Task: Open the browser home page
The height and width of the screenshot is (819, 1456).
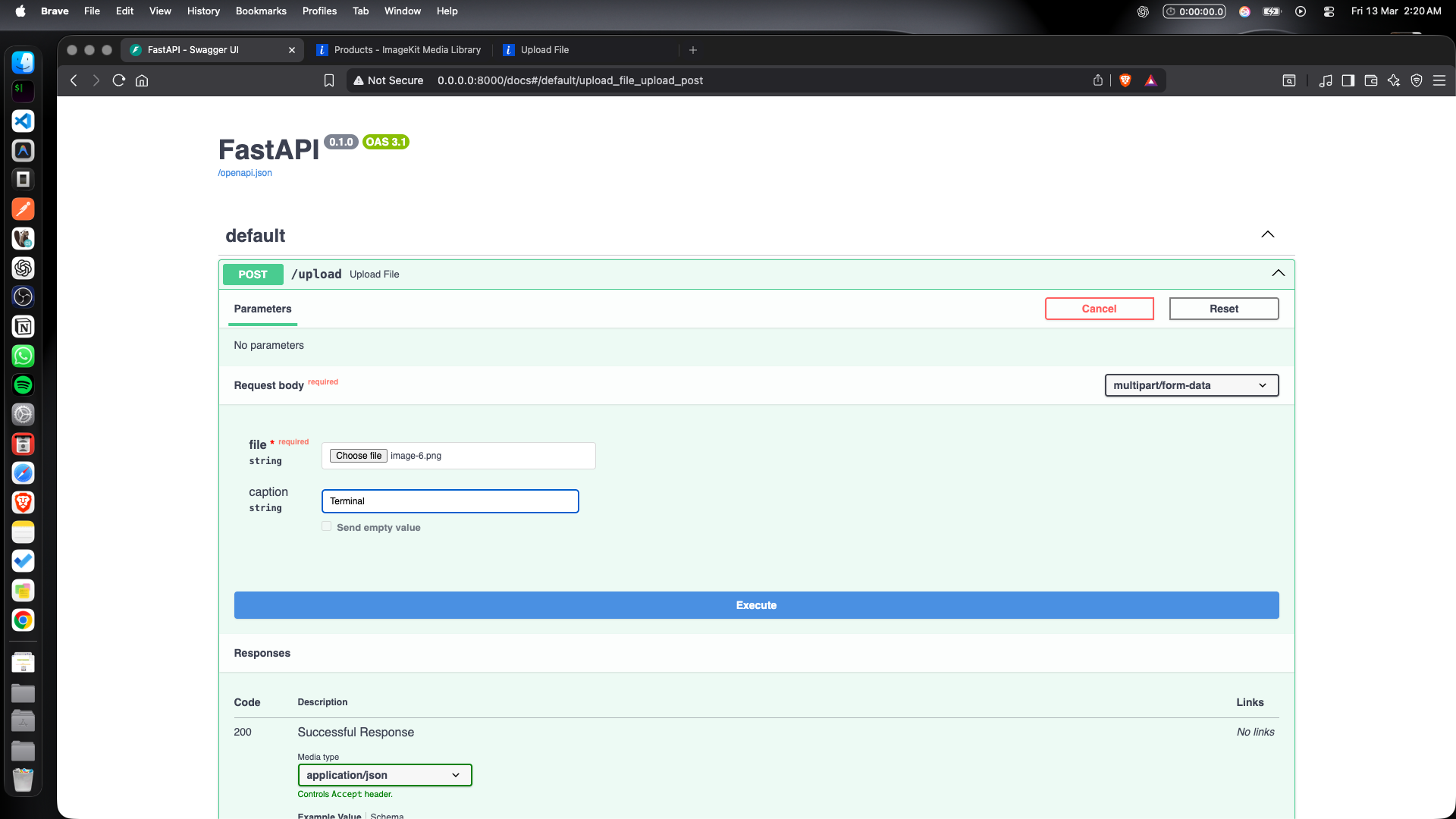Action: click(142, 80)
